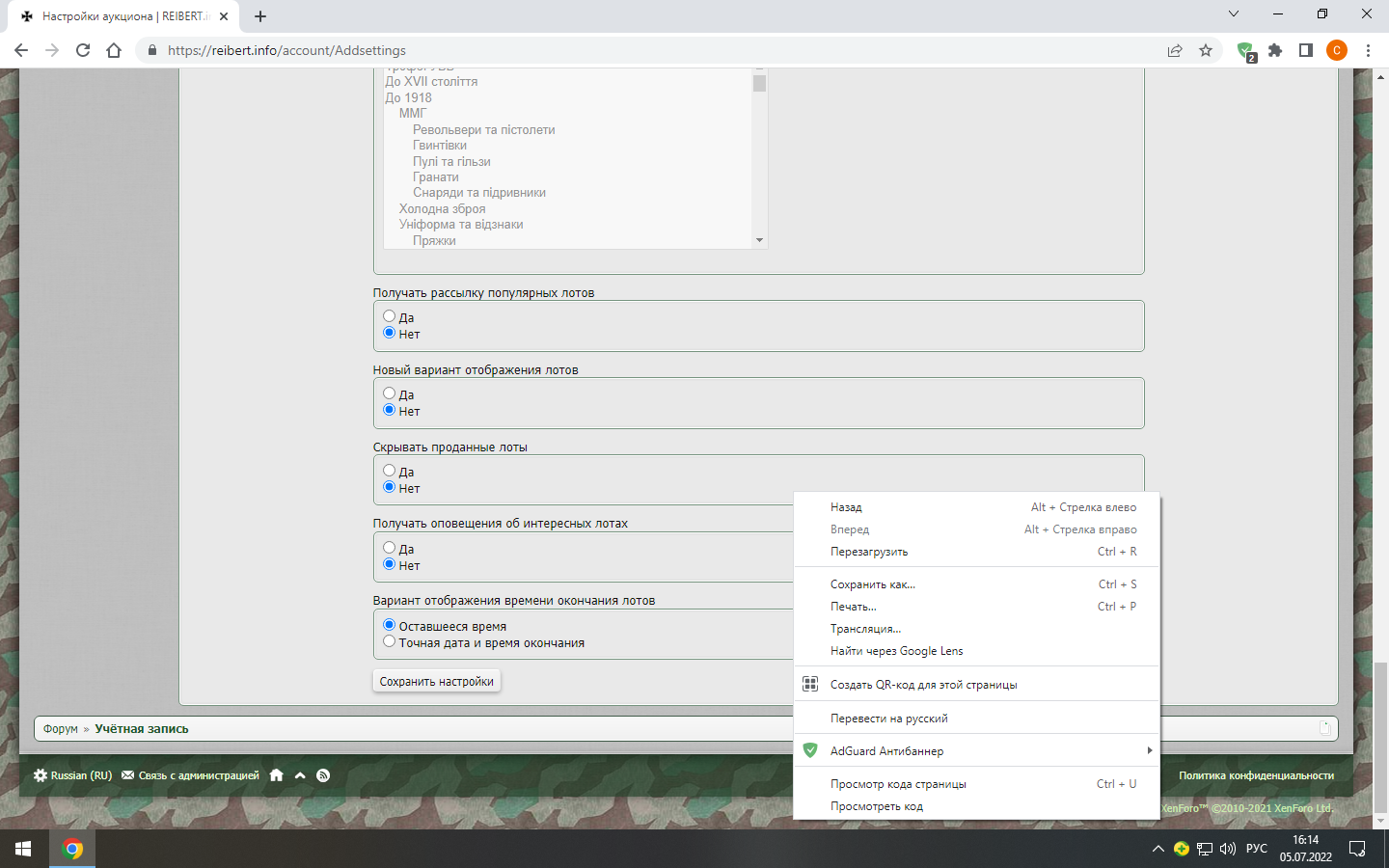Select "Да" for new lot display variant
This screenshot has width=1389, height=868.
(390, 393)
